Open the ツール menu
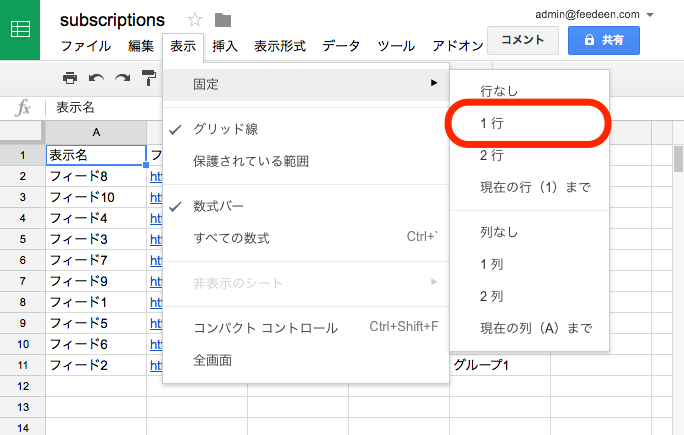This screenshot has height=435, width=684. click(x=396, y=46)
